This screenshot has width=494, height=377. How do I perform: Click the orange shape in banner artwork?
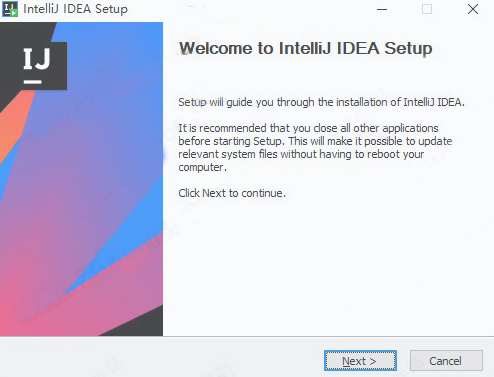coord(13,123)
